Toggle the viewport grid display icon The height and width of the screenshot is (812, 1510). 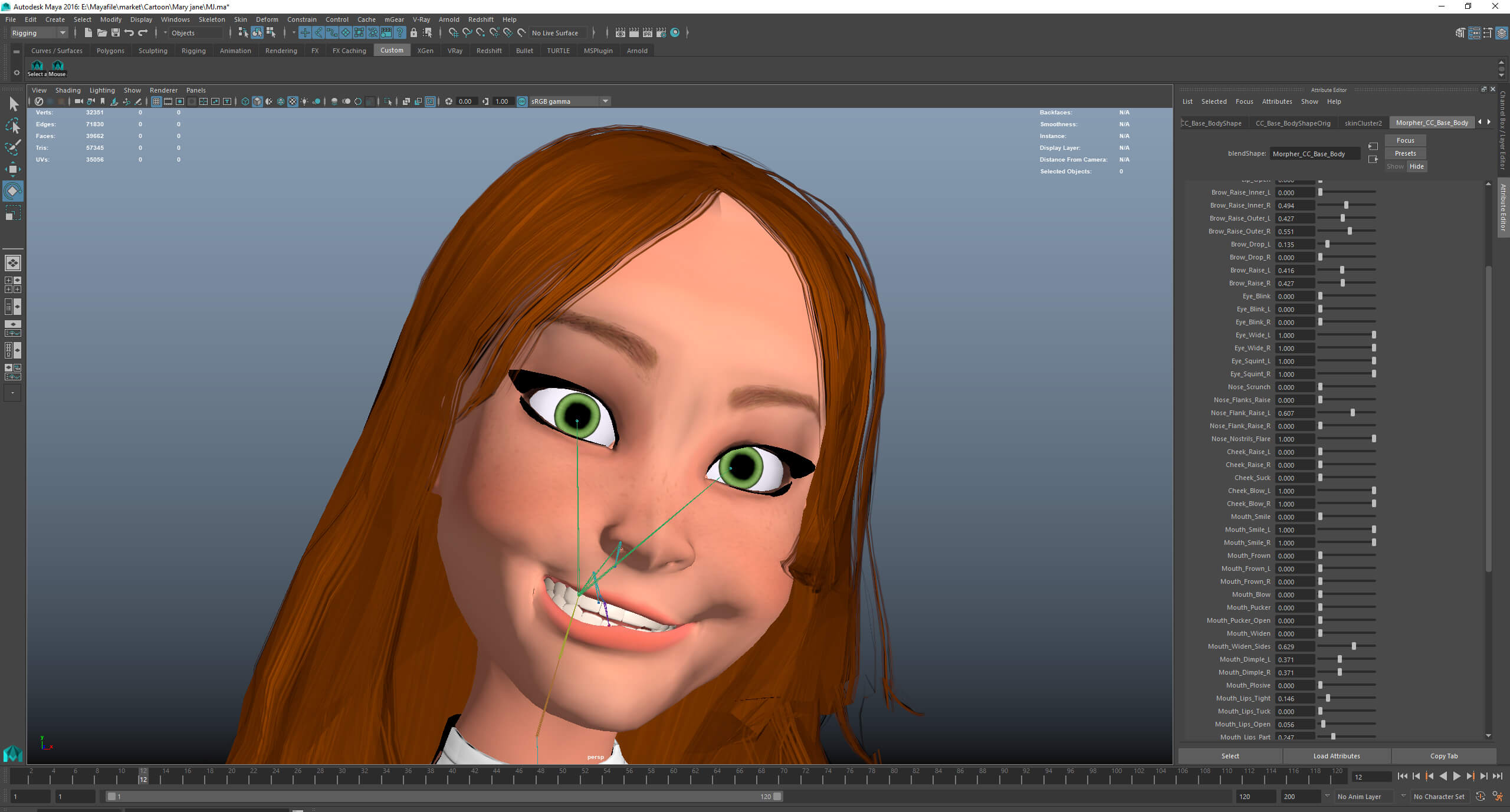tap(156, 101)
